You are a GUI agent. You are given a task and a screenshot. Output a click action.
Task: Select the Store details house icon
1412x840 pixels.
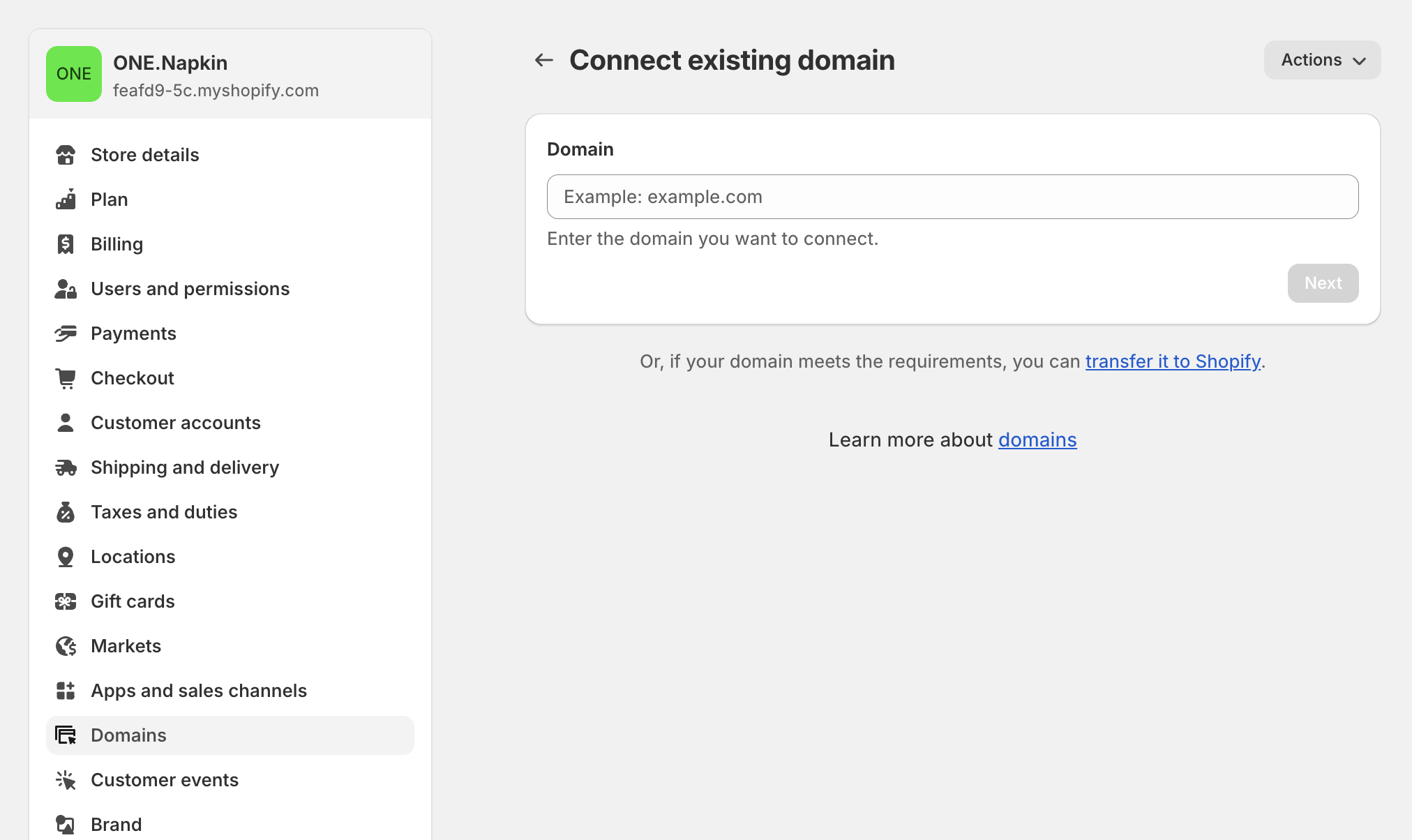[x=66, y=155]
